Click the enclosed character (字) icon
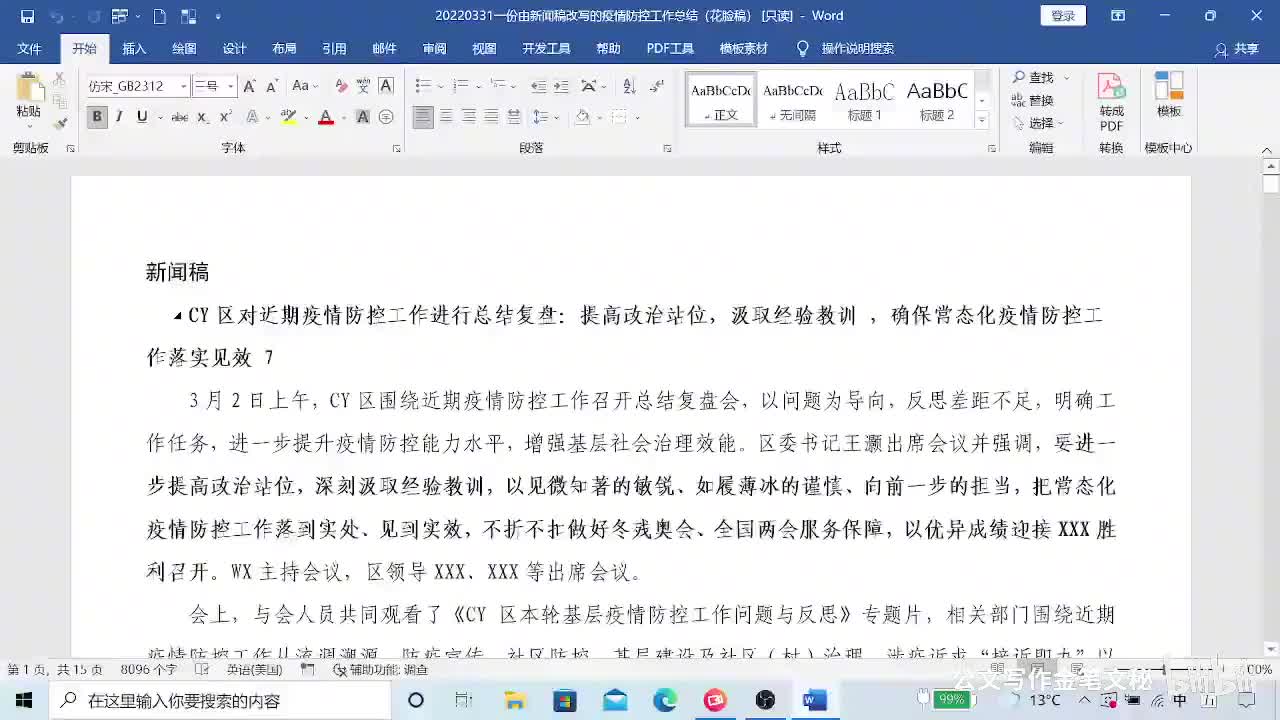The width and height of the screenshot is (1280, 720). click(386, 117)
